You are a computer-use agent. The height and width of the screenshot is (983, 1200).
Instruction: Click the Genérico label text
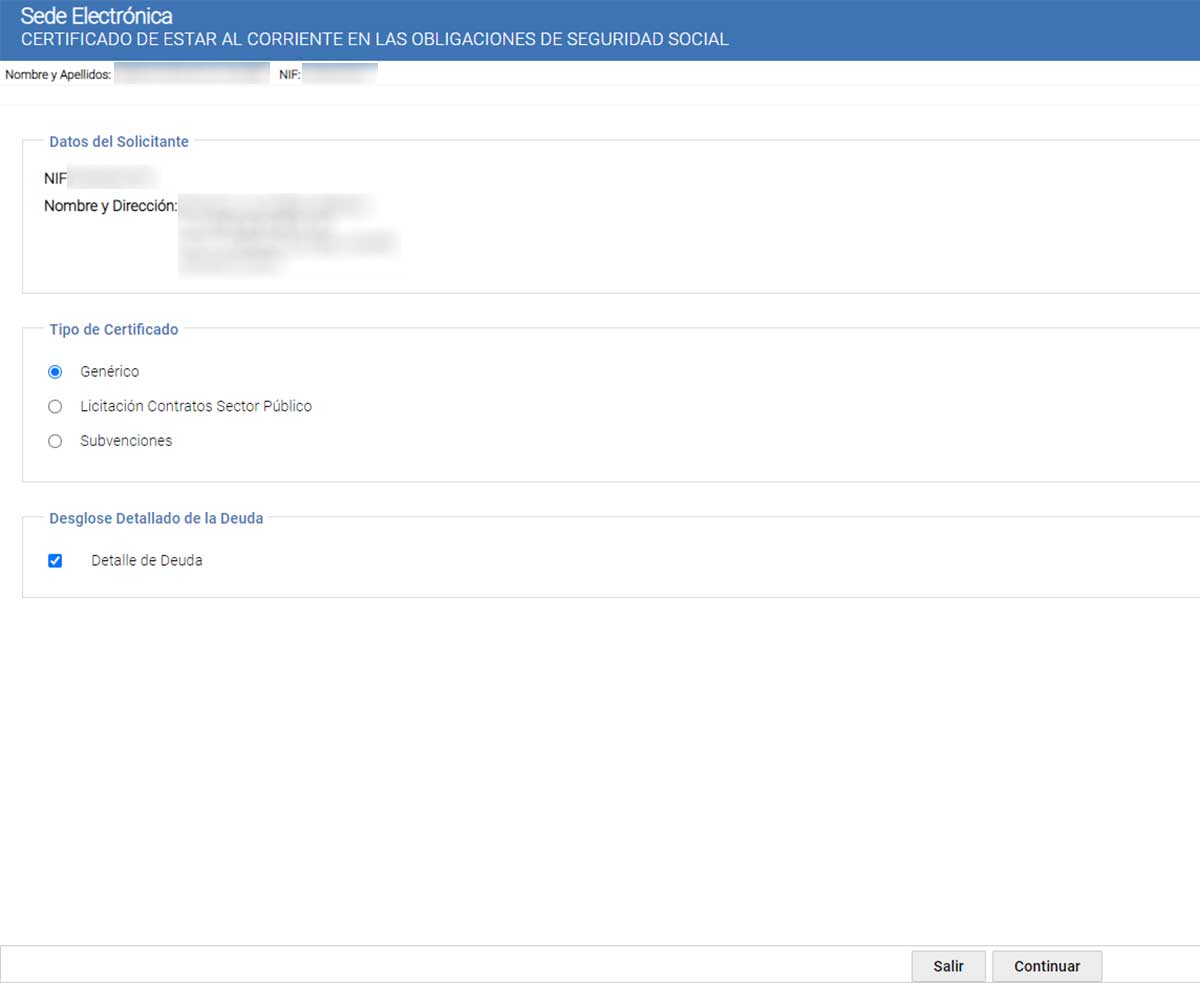click(109, 372)
